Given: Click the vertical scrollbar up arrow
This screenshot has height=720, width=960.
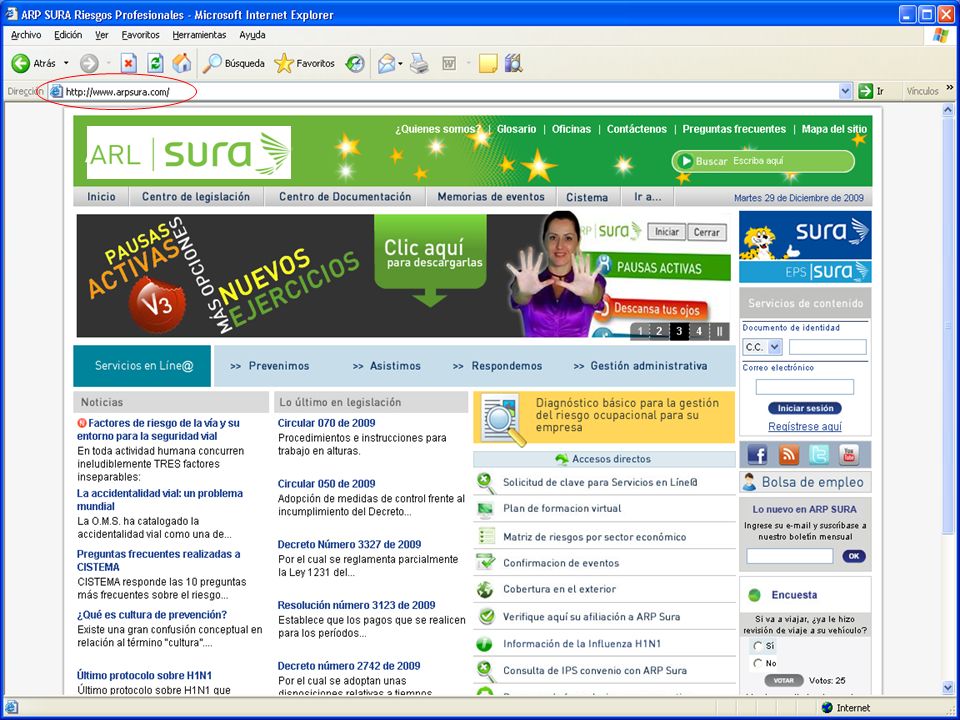Looking at the screenshot, I should click(948, 110).
